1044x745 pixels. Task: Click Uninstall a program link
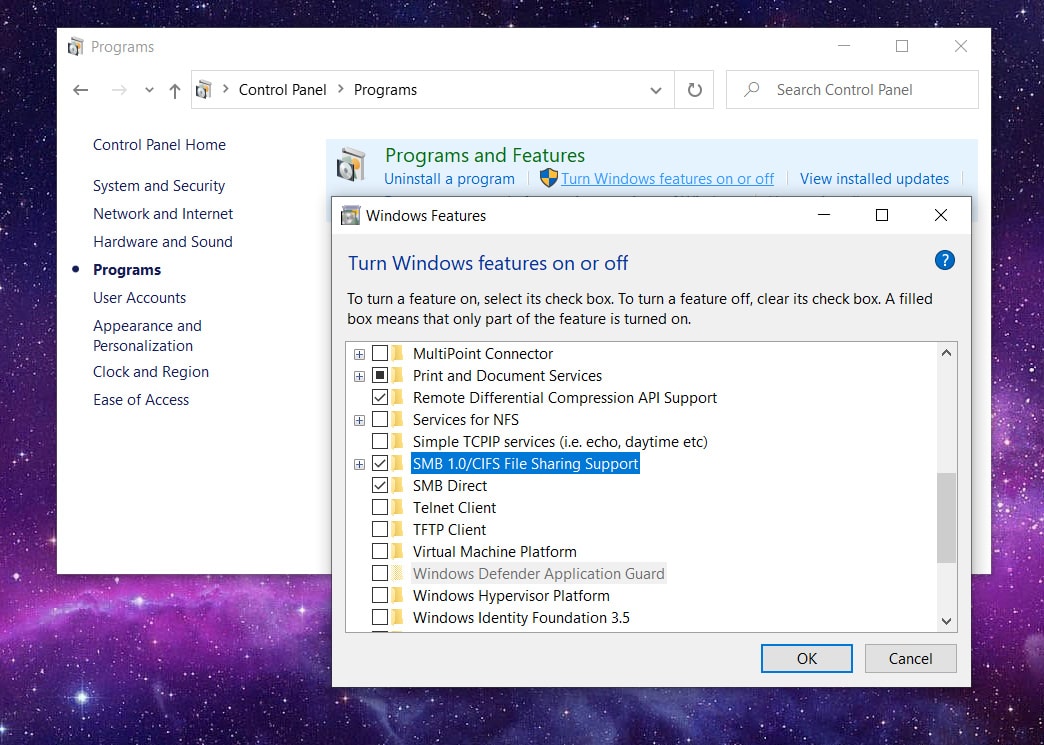449,178
